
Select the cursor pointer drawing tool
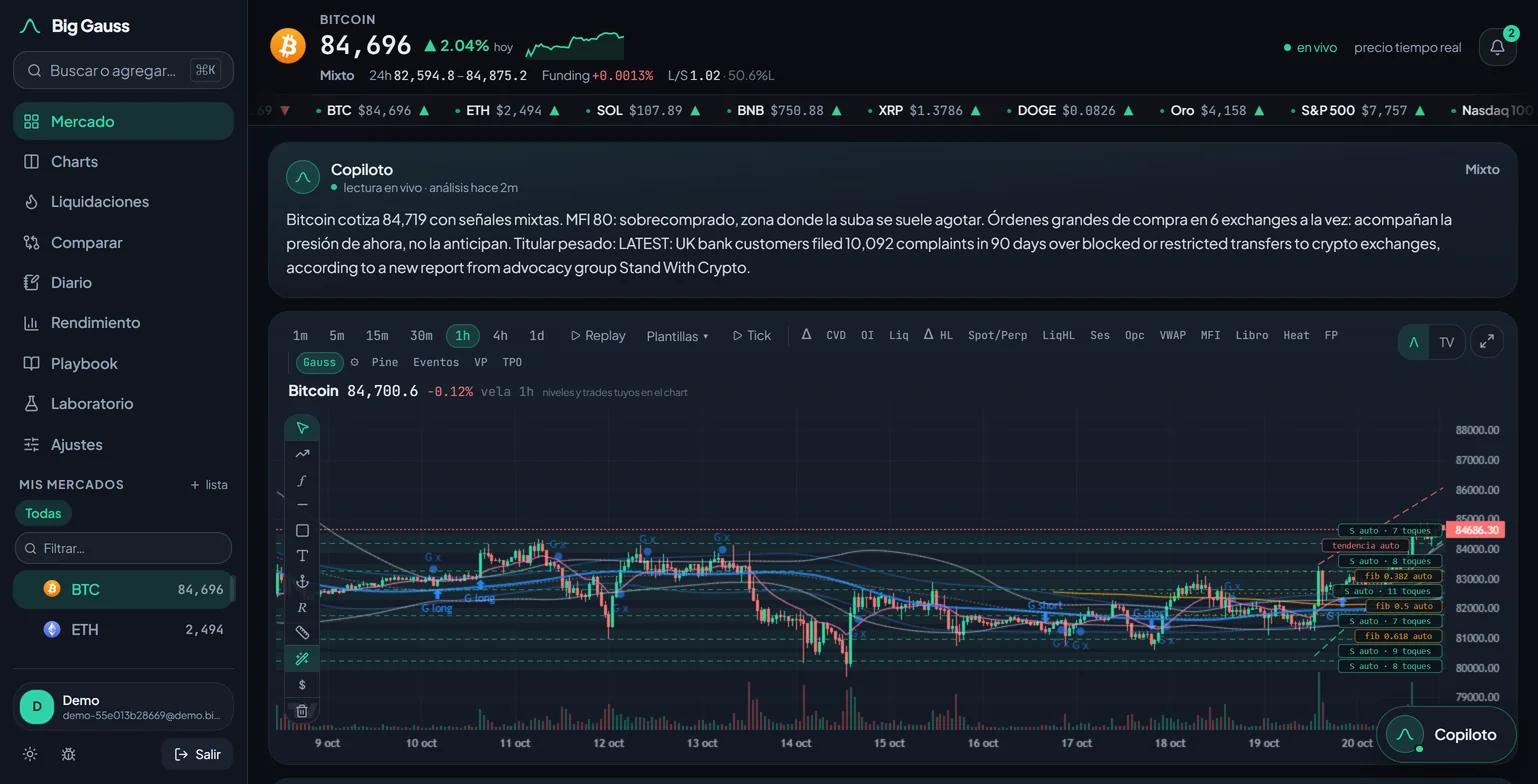302,428
